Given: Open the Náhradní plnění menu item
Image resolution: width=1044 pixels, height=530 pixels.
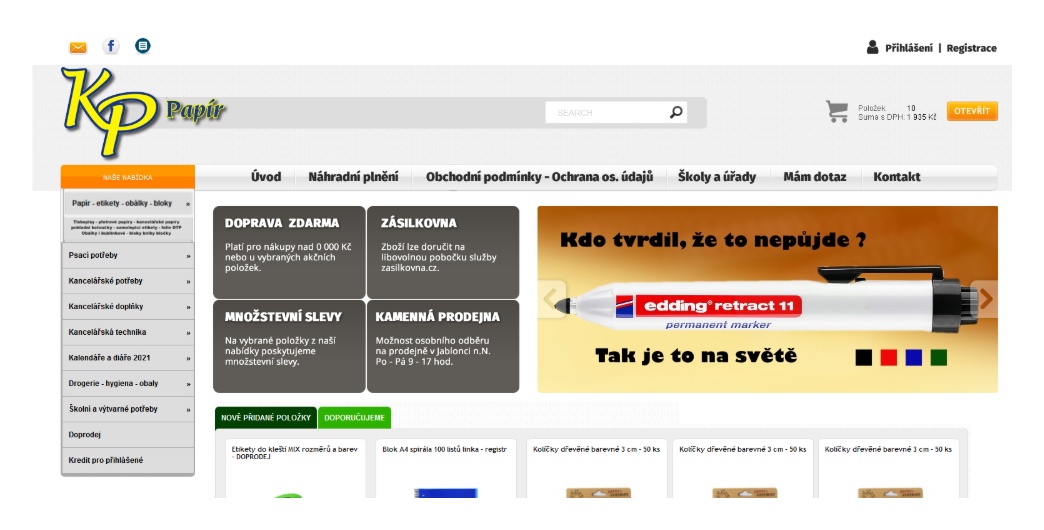Looking at the screenshot, I should tap(353, 177).
